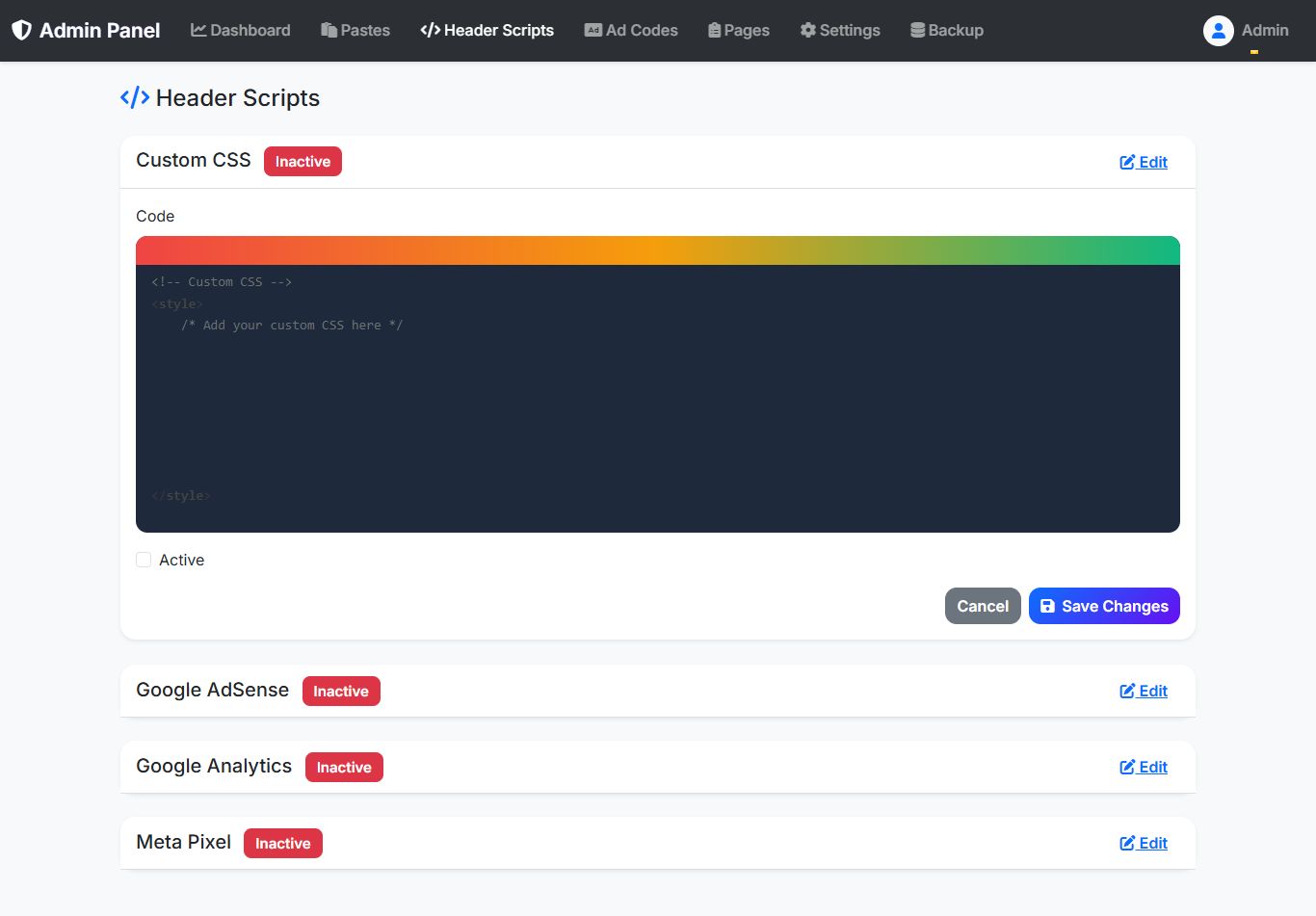Navigate to Pages in the navbar

point(739,31)
